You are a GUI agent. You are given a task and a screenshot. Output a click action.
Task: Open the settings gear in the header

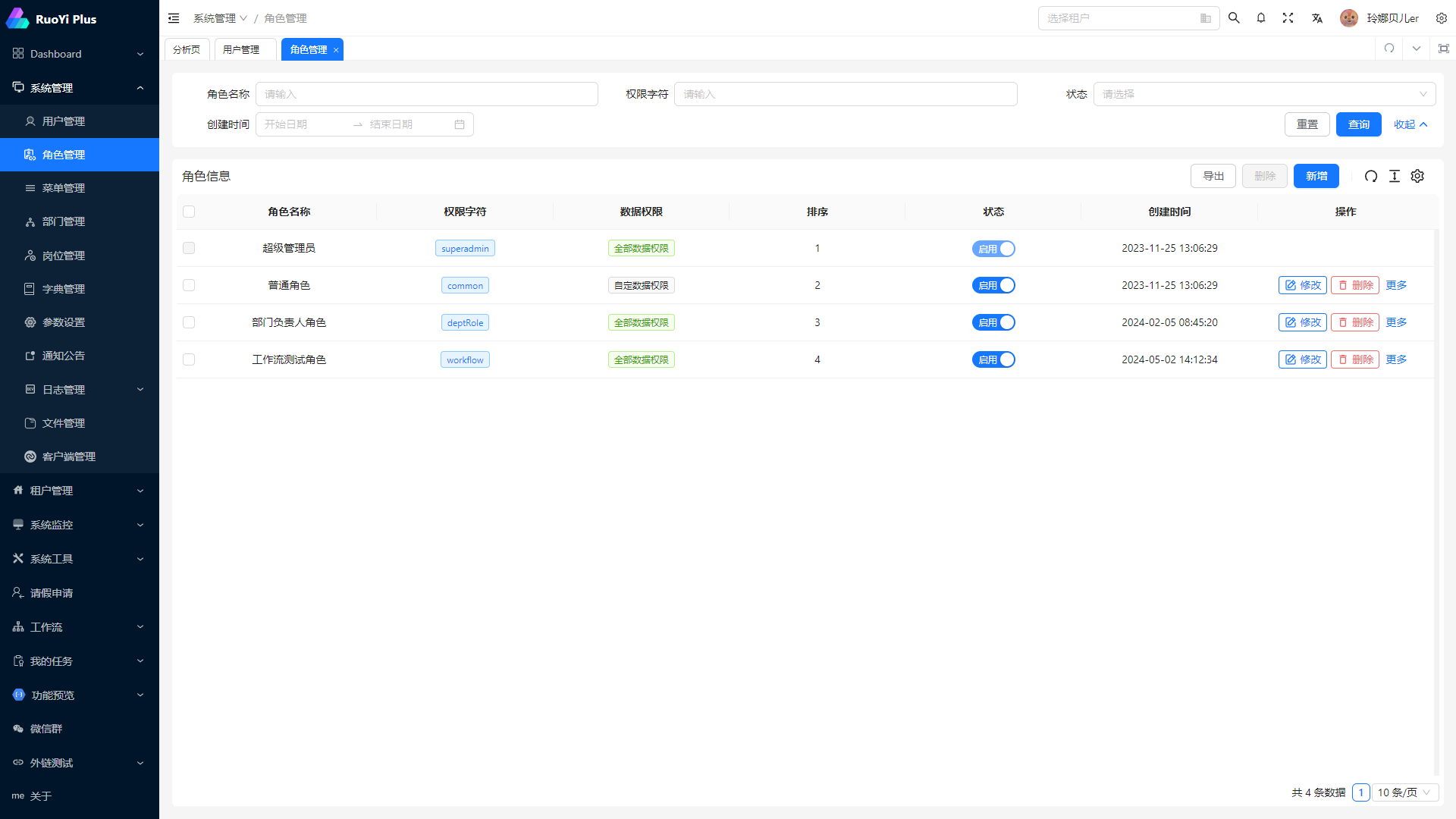click(1442, 18)
